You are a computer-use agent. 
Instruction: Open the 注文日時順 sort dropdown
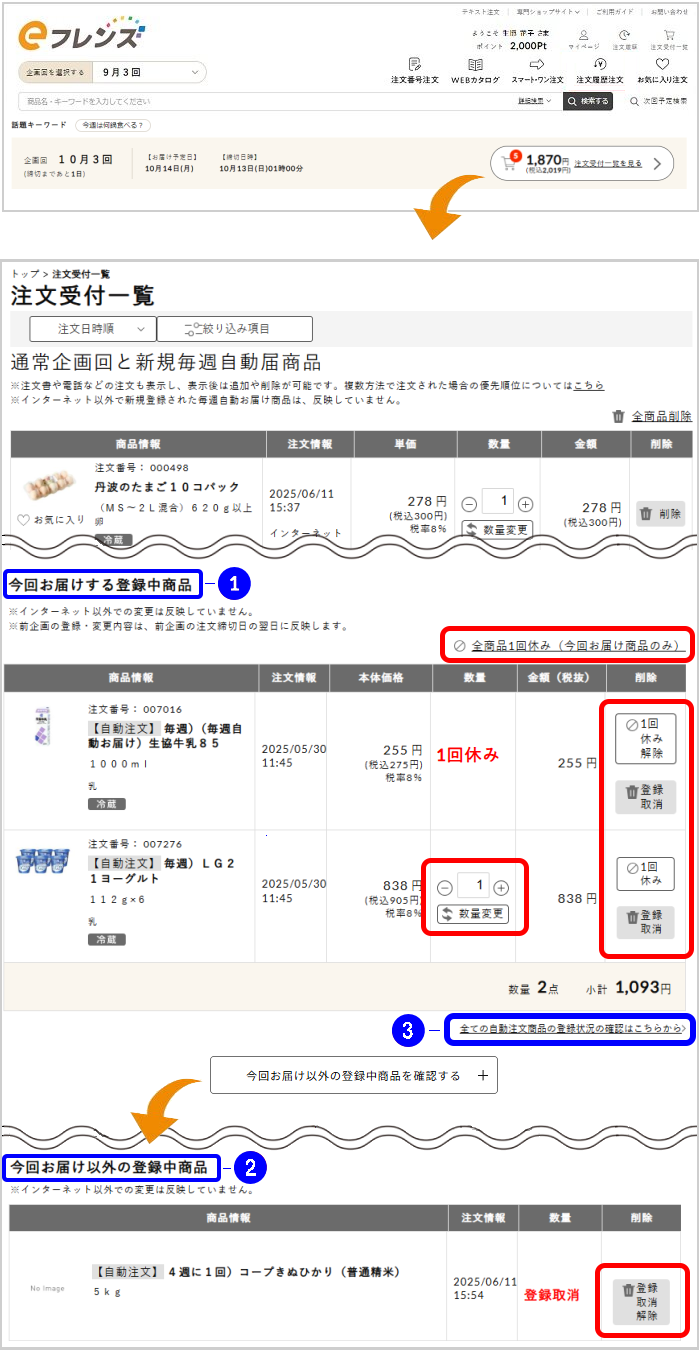(93, 328)
